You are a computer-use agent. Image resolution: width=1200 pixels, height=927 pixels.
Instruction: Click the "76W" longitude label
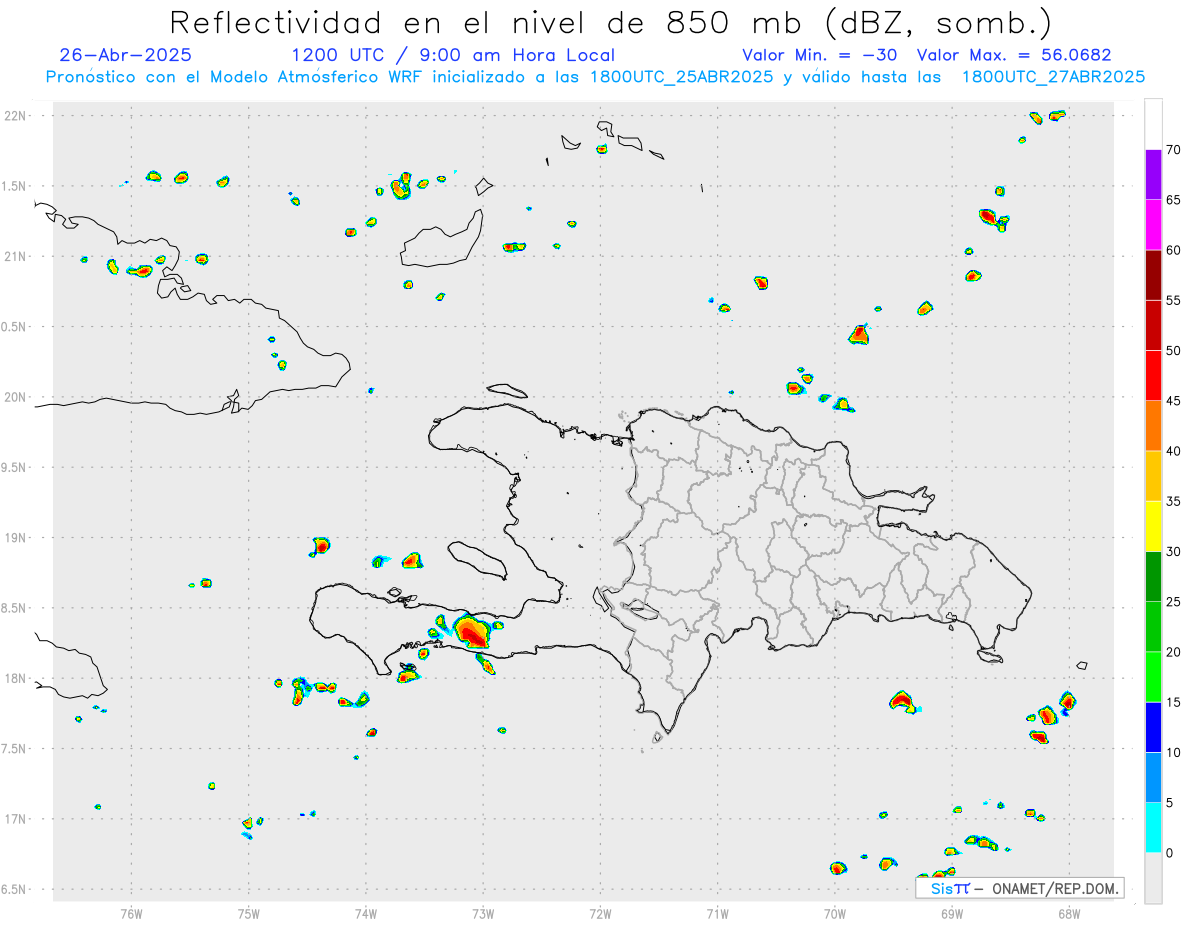point(131,914)
